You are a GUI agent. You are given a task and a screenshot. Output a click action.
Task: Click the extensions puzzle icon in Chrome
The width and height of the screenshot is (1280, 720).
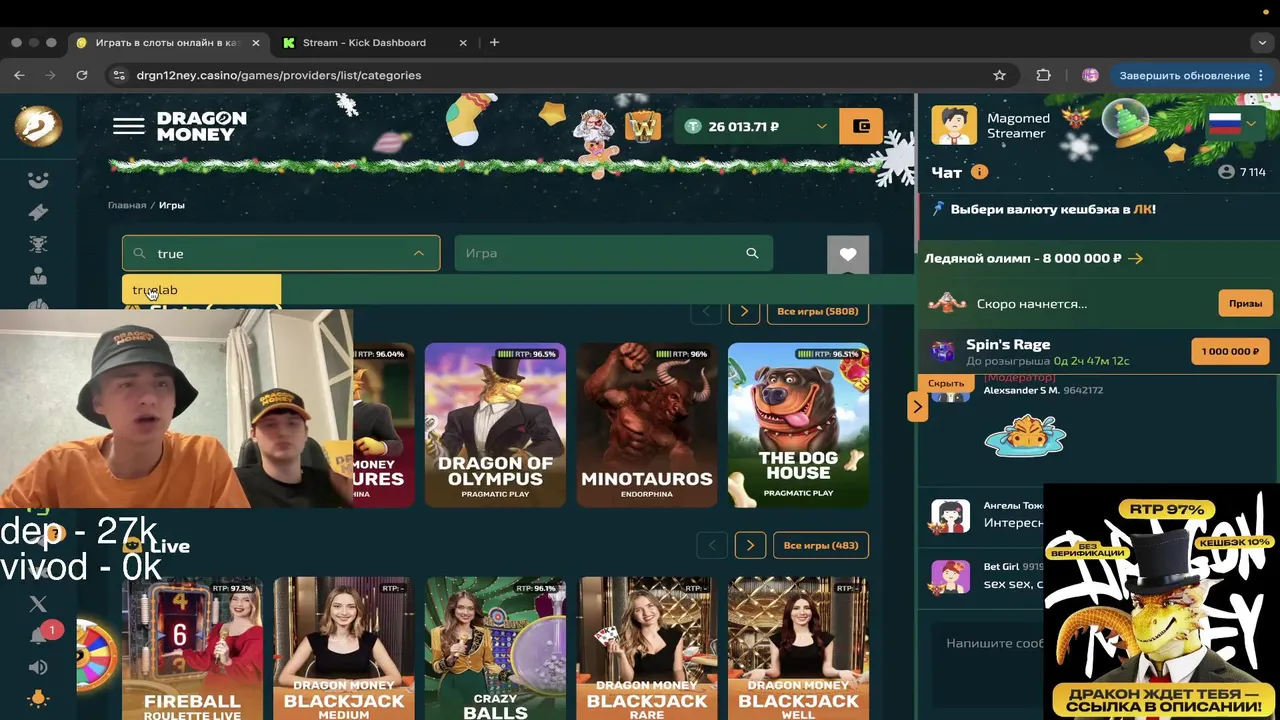pos(1044,75)
